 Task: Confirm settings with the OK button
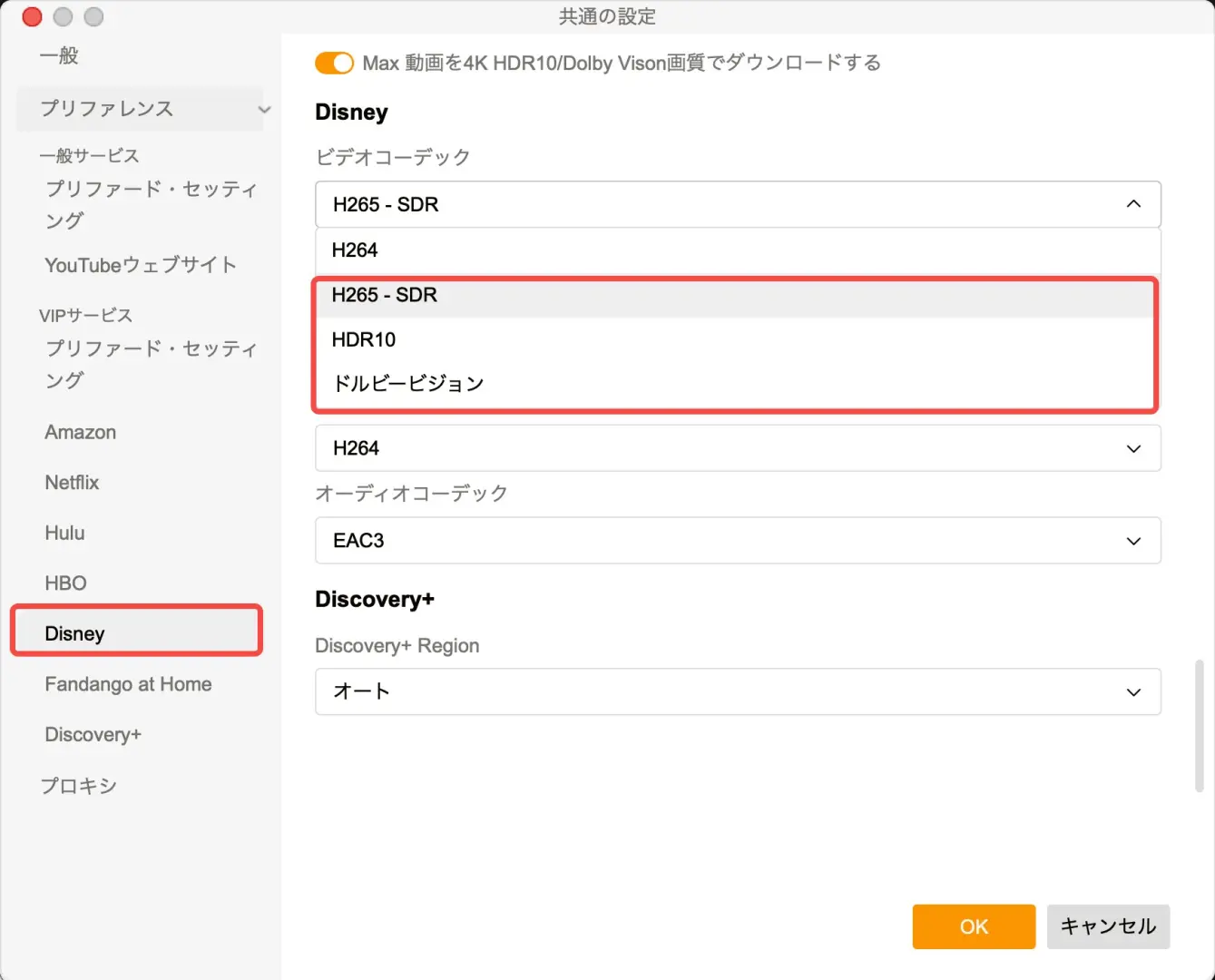974,926
